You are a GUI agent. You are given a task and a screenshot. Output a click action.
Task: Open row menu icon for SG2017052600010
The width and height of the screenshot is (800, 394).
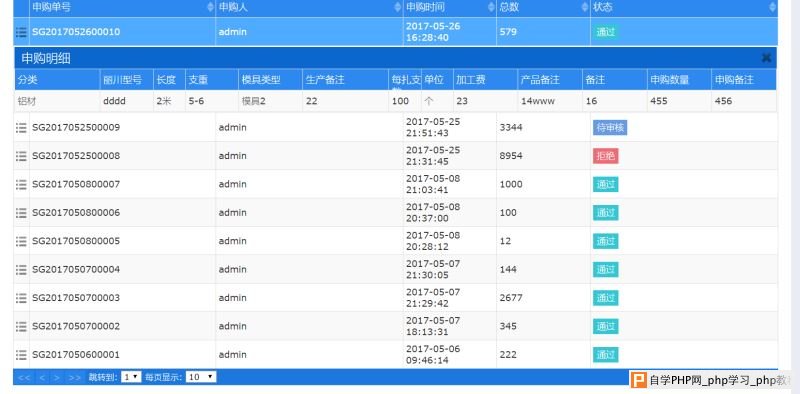[21, 32]
